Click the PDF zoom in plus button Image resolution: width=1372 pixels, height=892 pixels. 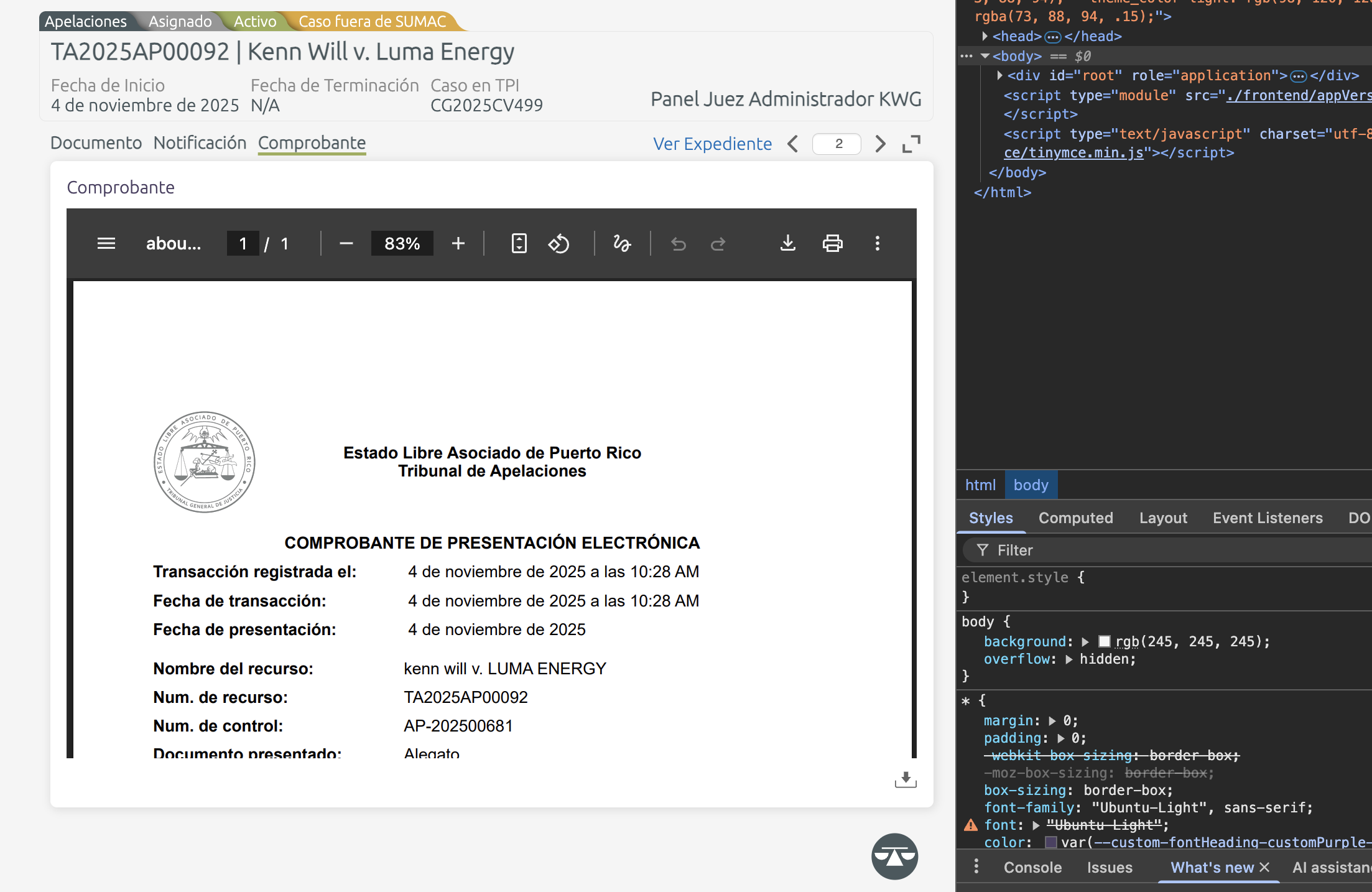(x=458, y=243)
